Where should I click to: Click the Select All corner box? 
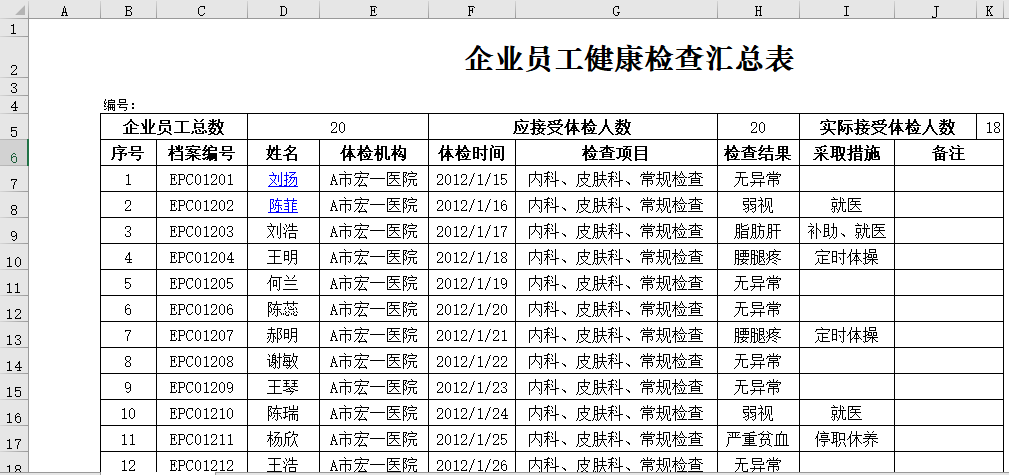coord(14,11)
